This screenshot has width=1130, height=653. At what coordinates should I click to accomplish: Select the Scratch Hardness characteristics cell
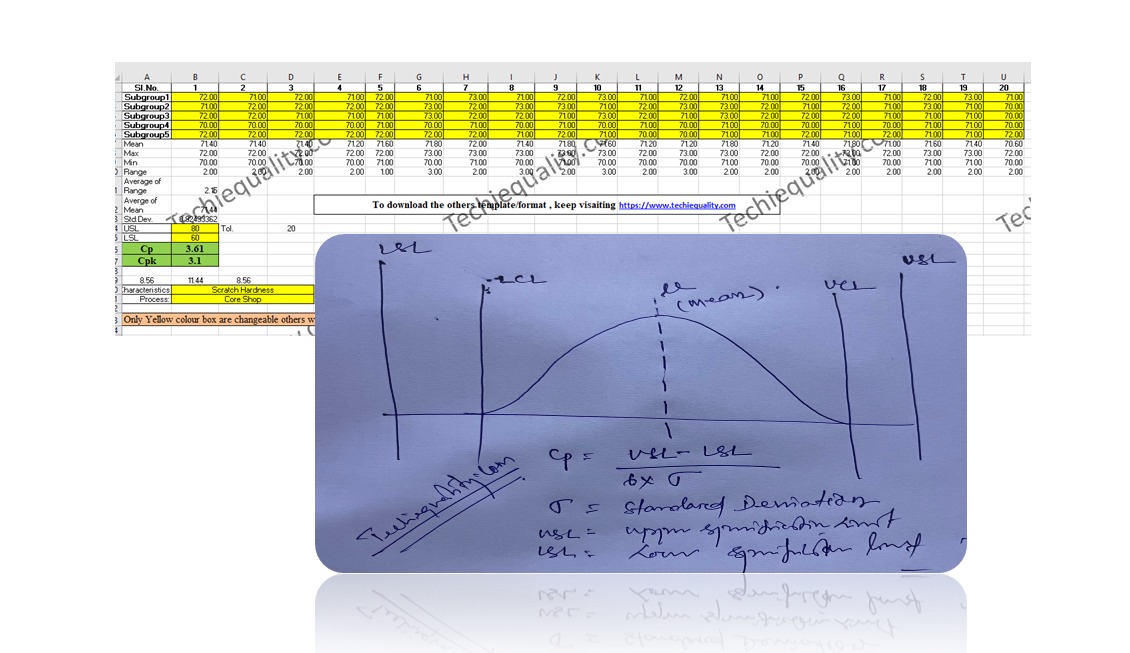pyautogui.click(x=241, y=288)
